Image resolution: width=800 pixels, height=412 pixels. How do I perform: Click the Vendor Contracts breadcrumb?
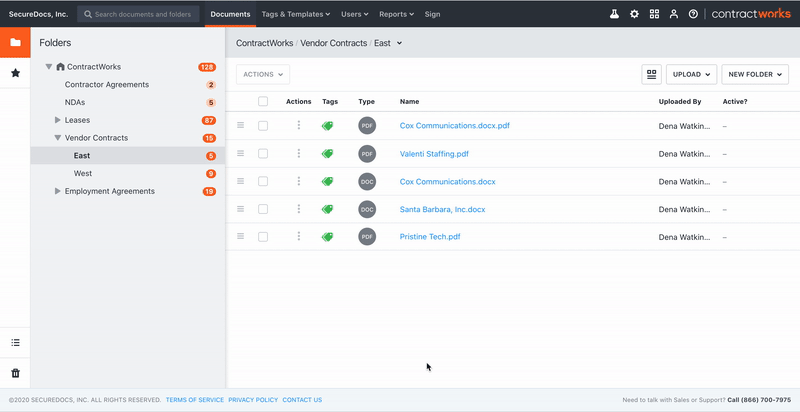coord(334,43)
